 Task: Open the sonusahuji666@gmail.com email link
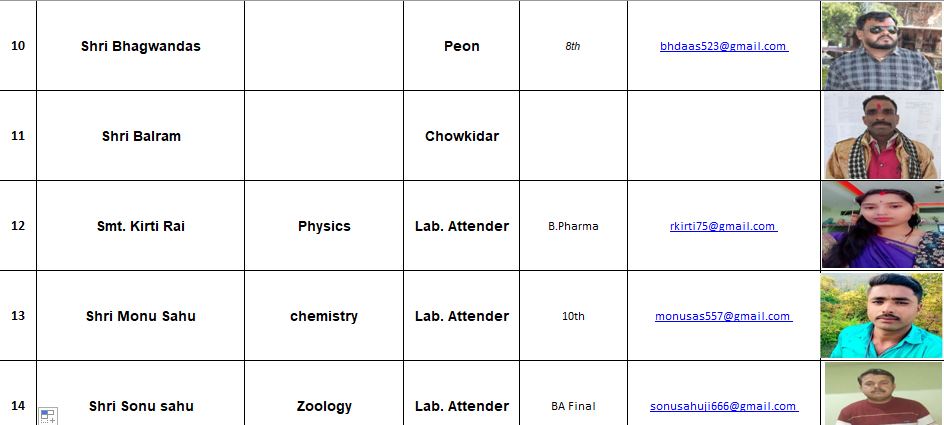click(723, 406)
